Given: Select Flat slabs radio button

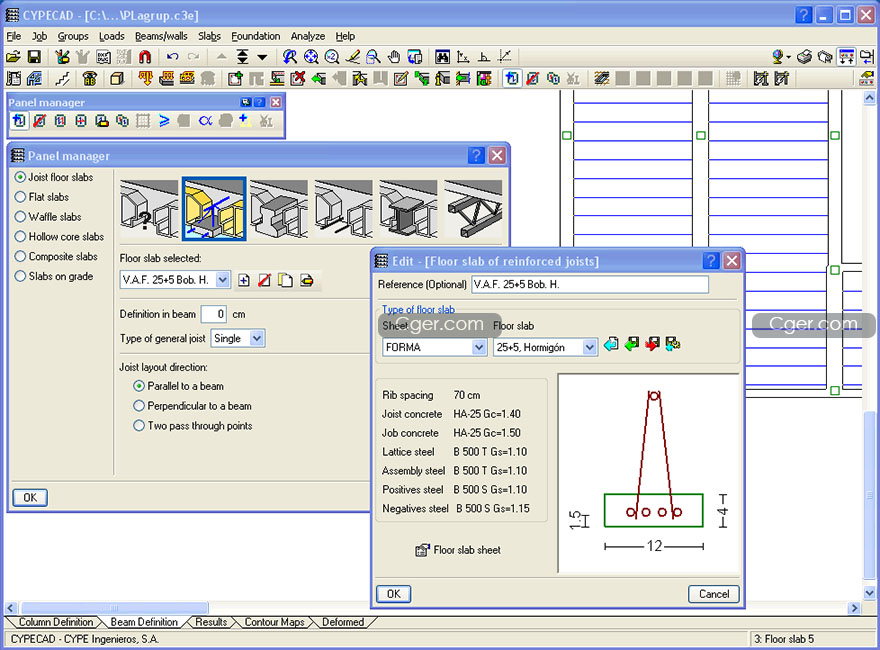Looking at the screenshot, I should point(20,197).
